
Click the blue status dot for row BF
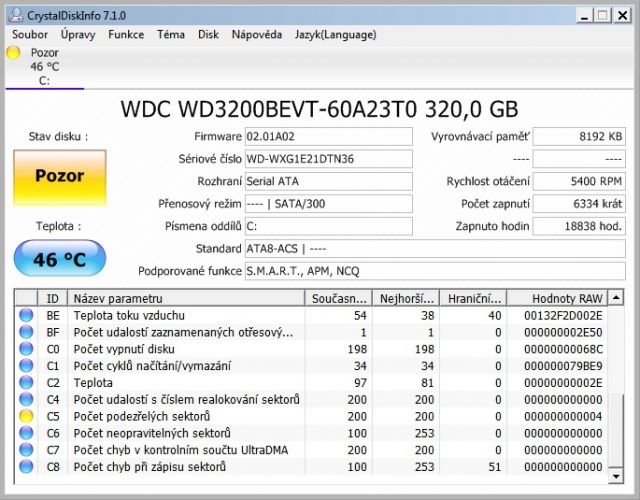point(26,332)
